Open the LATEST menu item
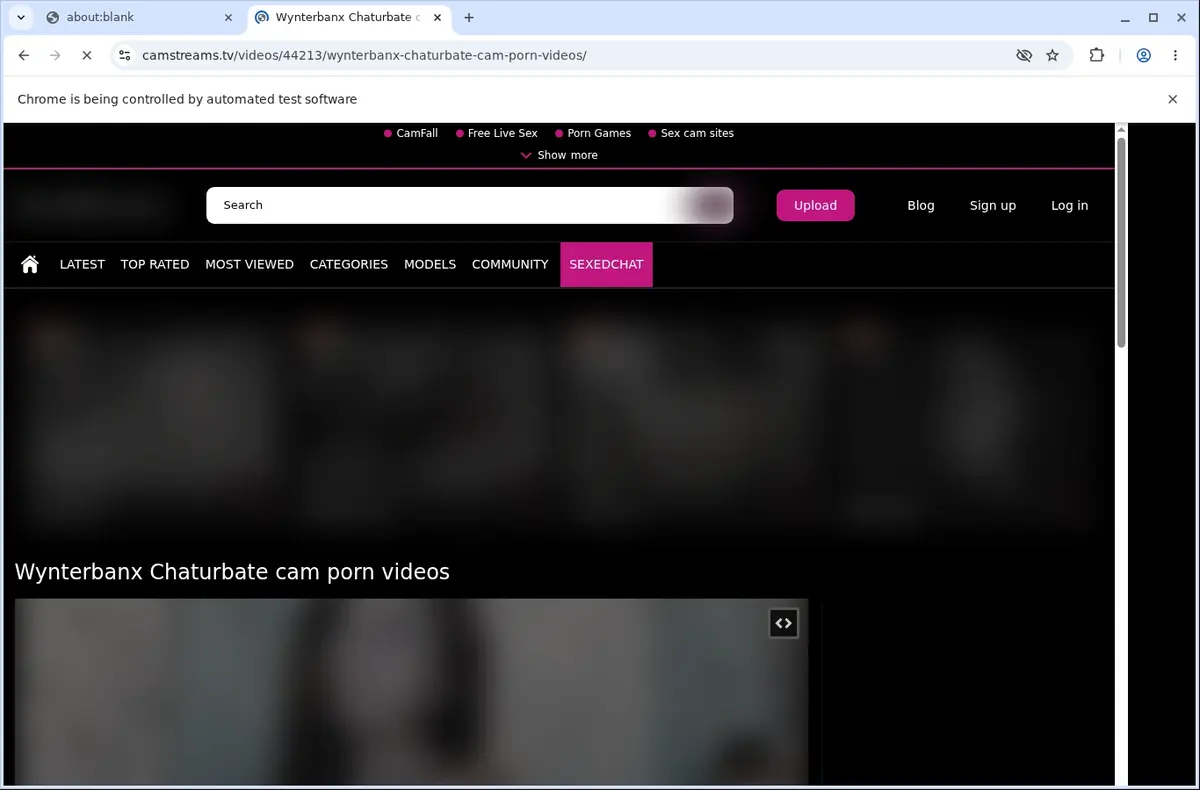 tap(82, 264)
